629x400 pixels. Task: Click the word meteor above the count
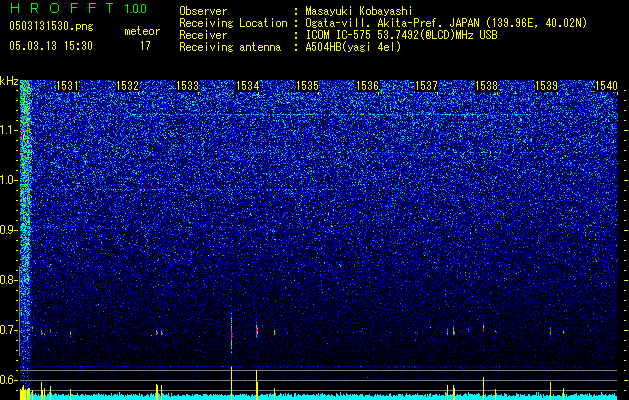(x=142, y=31)
